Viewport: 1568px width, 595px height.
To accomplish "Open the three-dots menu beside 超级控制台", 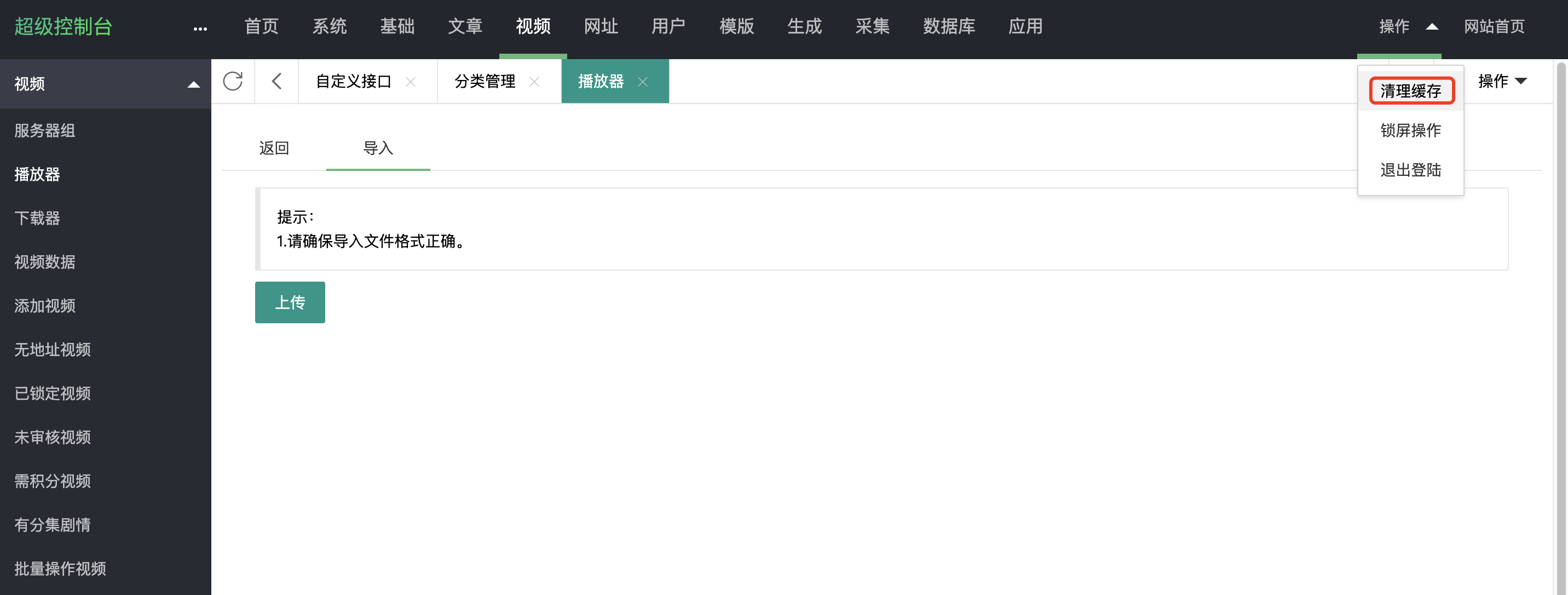I will [x=200, y=28].
